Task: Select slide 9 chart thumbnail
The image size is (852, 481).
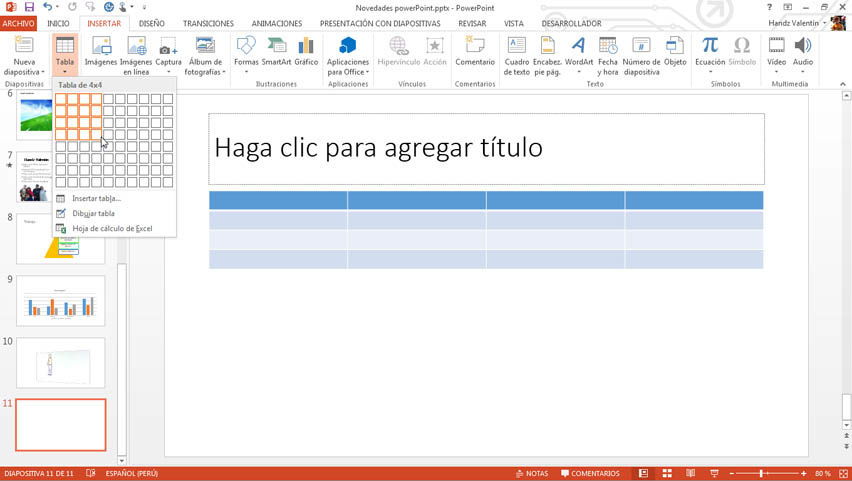Action: (x=61, y=301)
